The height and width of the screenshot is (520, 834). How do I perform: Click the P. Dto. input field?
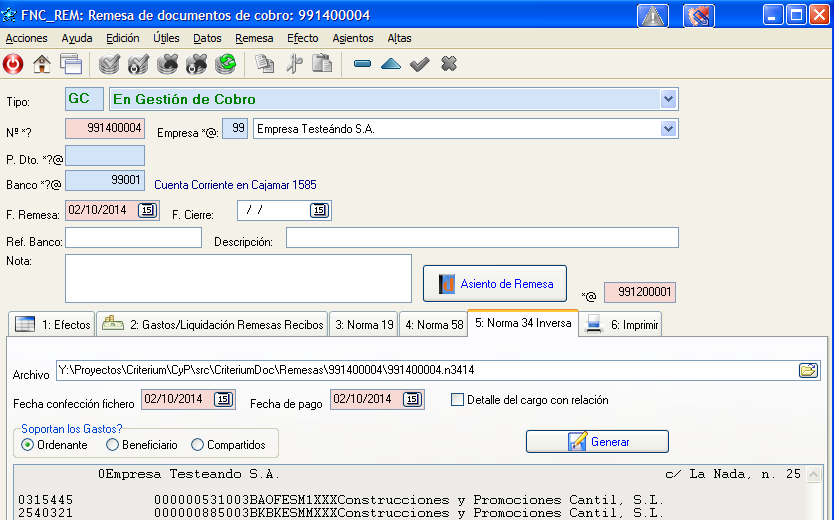105,156
